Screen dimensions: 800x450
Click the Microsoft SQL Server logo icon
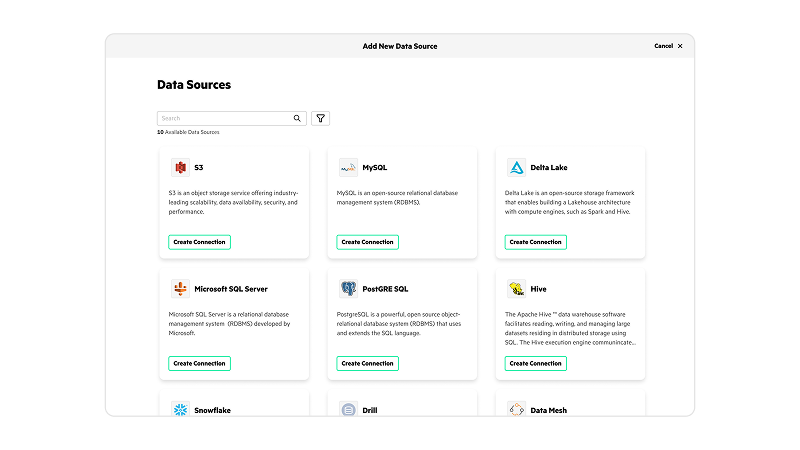[x=180, y=289]
